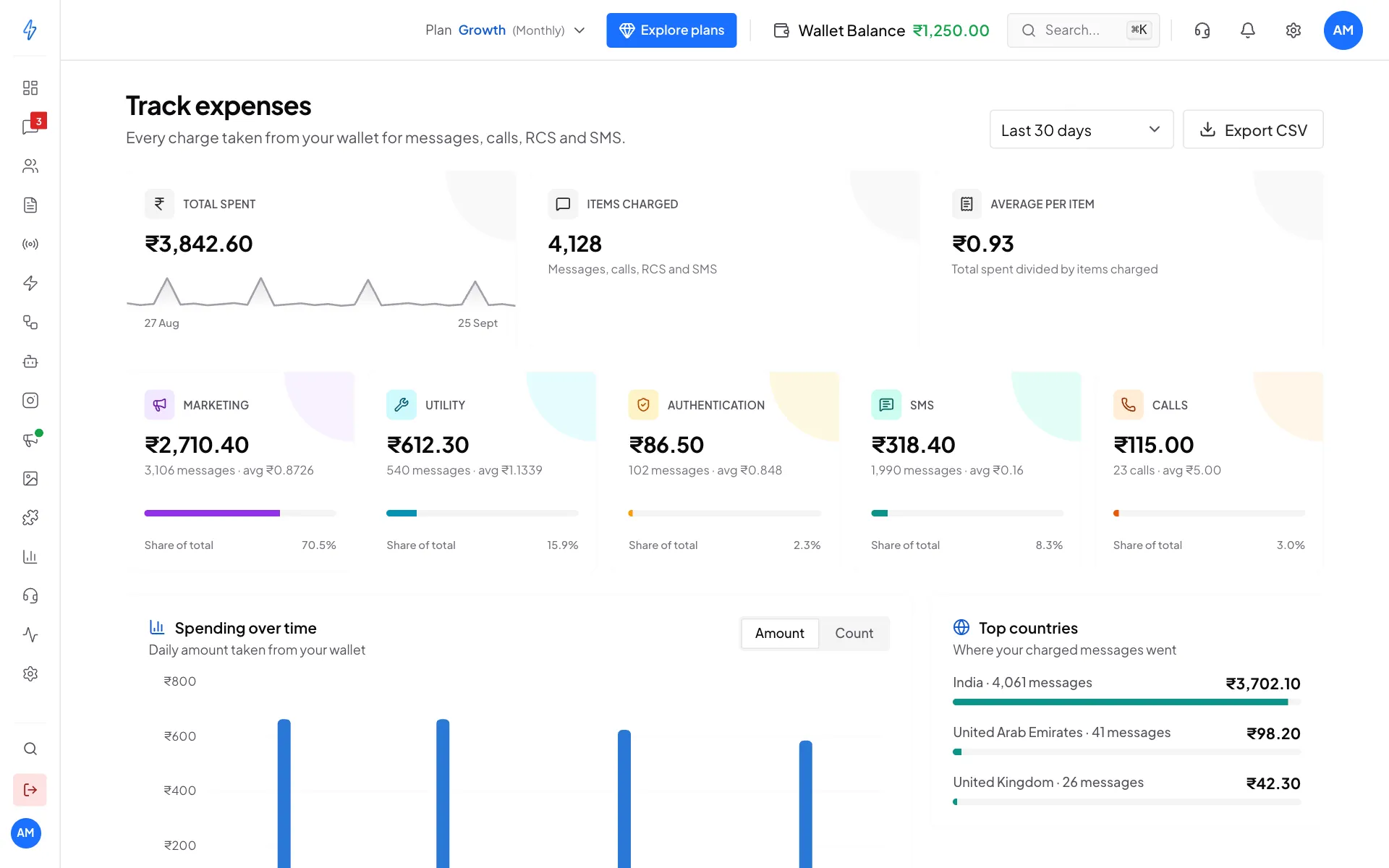Switch chart to Amount view
This screenshot has height=868, width=1389.
[x=779, y=633]
